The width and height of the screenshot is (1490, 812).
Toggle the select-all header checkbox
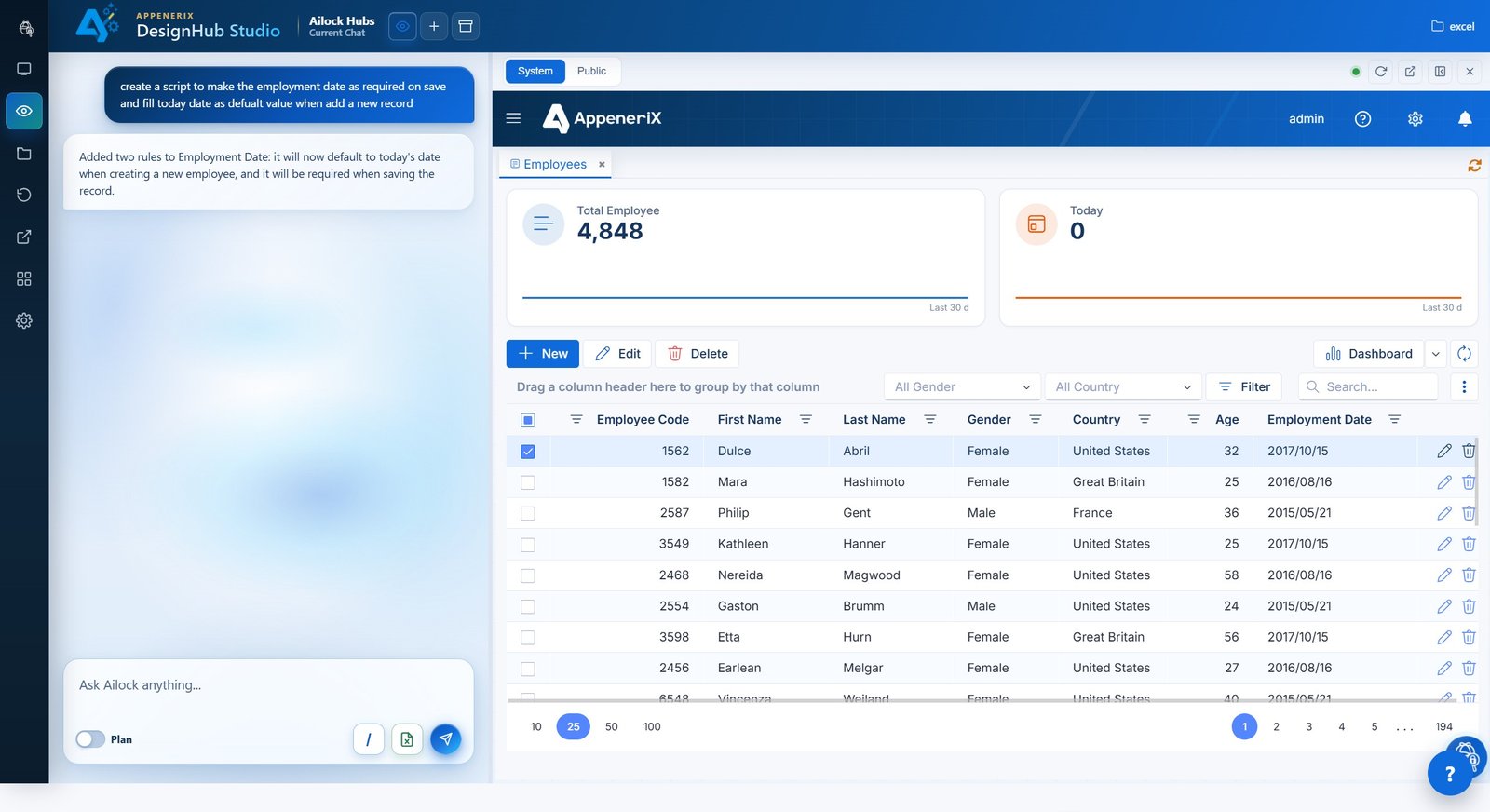coord(528,420)
